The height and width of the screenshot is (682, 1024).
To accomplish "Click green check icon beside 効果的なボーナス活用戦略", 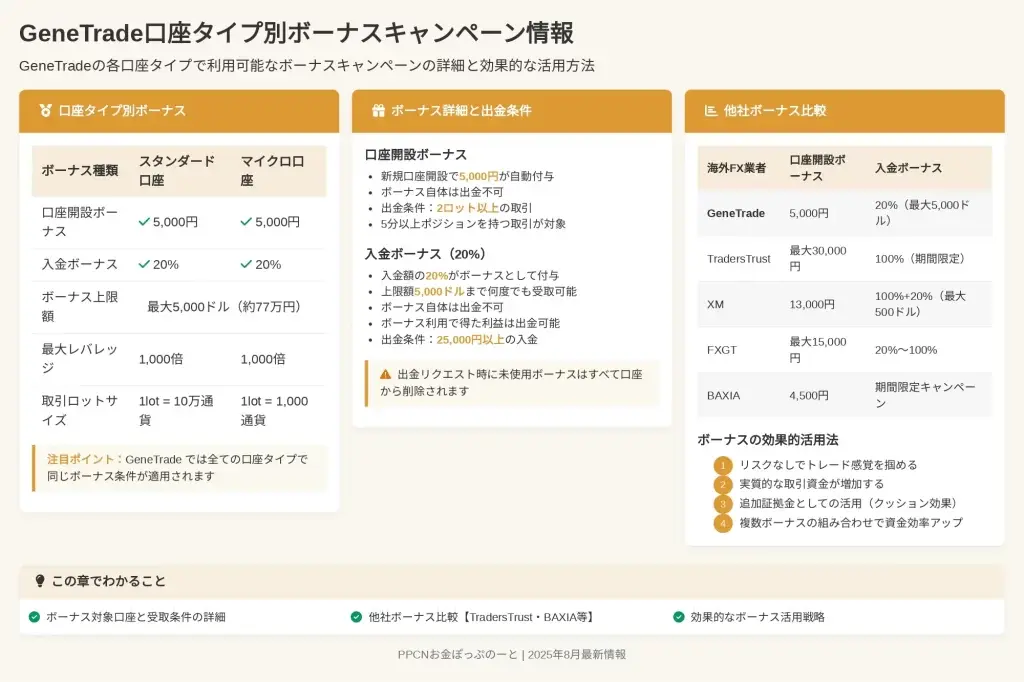I will click(679, 617).
